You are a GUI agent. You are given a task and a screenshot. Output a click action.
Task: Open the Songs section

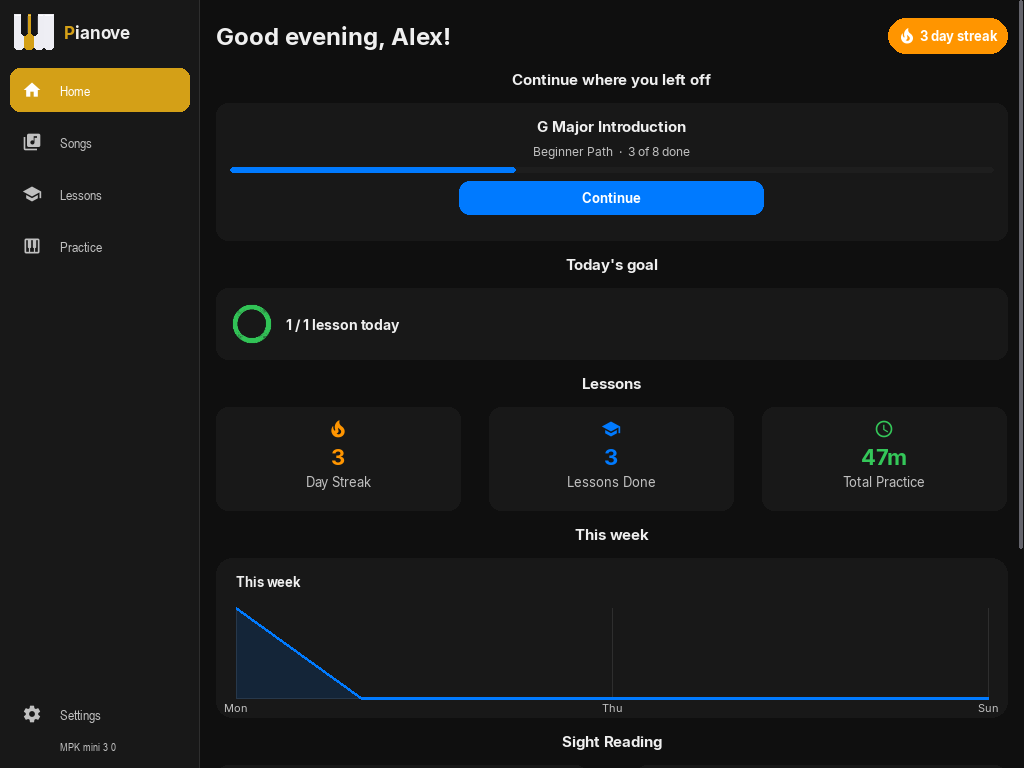[x=100, y=142]
